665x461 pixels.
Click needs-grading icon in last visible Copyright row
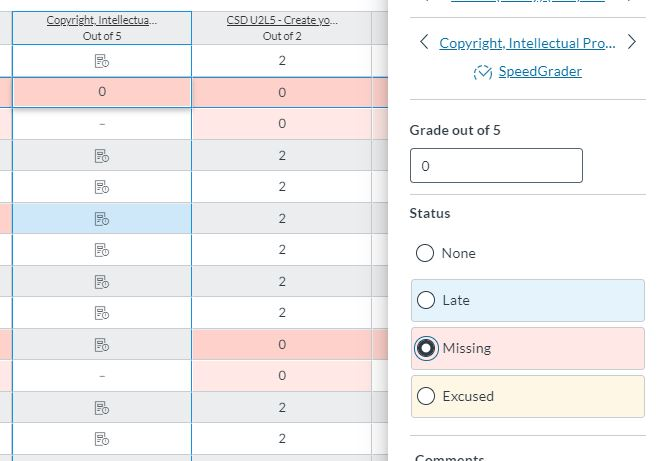101,439
